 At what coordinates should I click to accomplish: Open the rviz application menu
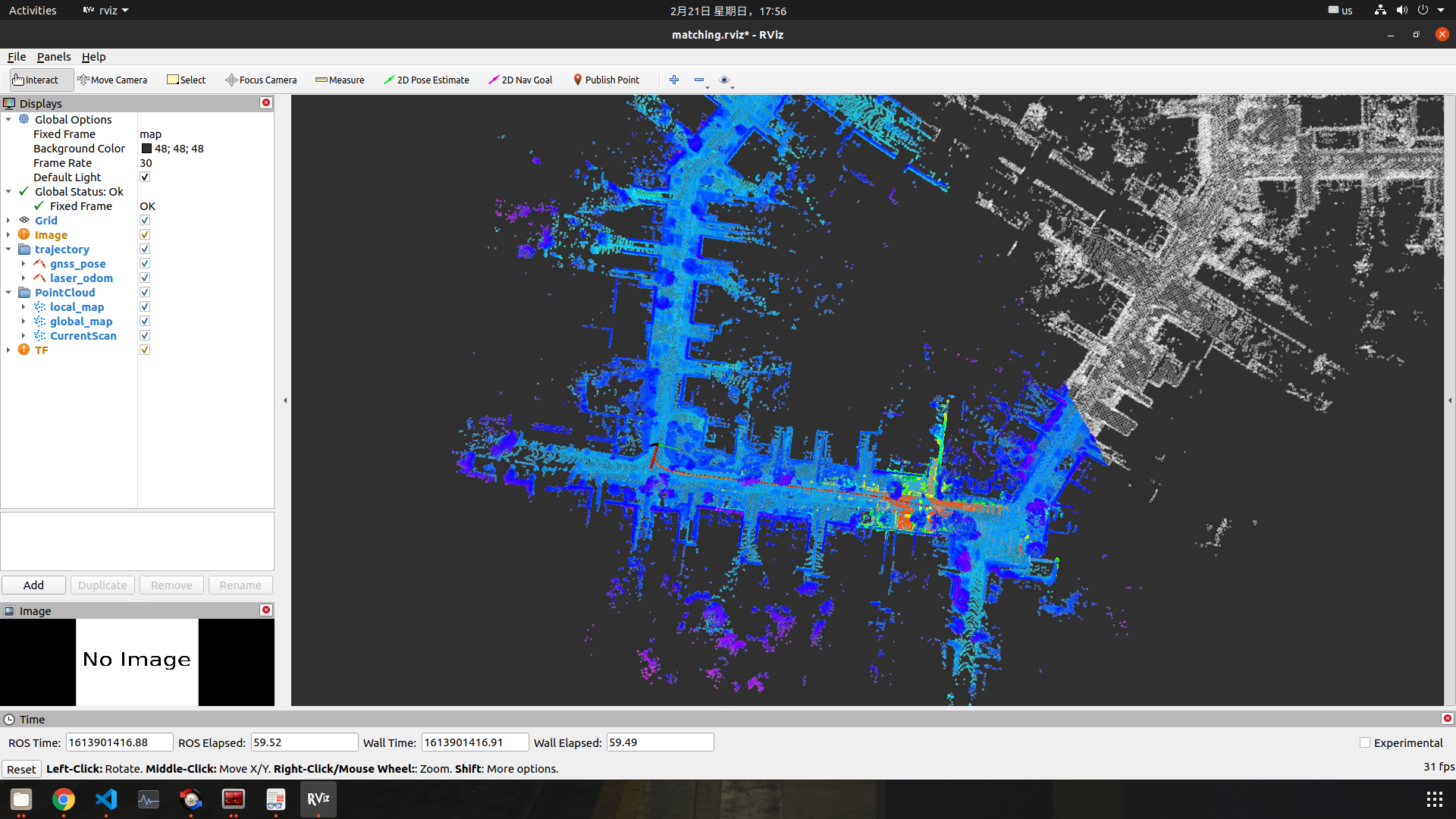105,11
